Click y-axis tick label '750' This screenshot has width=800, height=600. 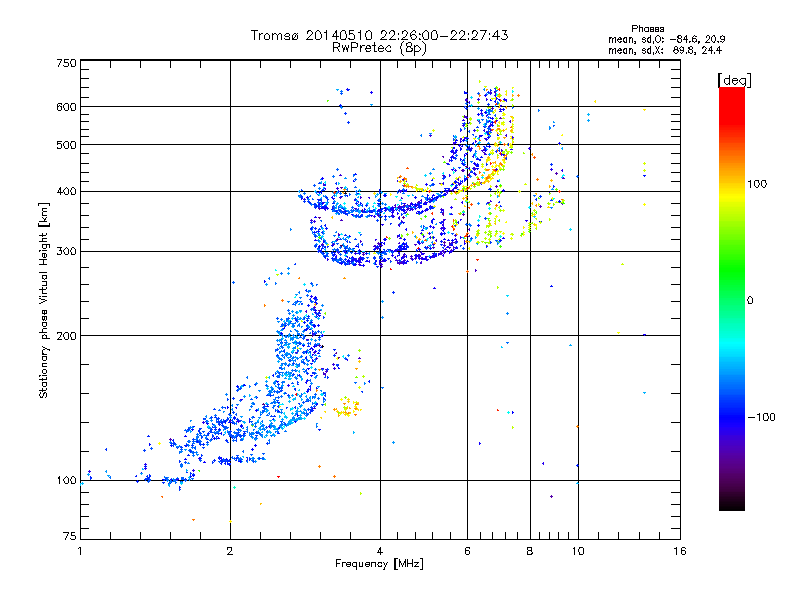click(x=66, y=63)
